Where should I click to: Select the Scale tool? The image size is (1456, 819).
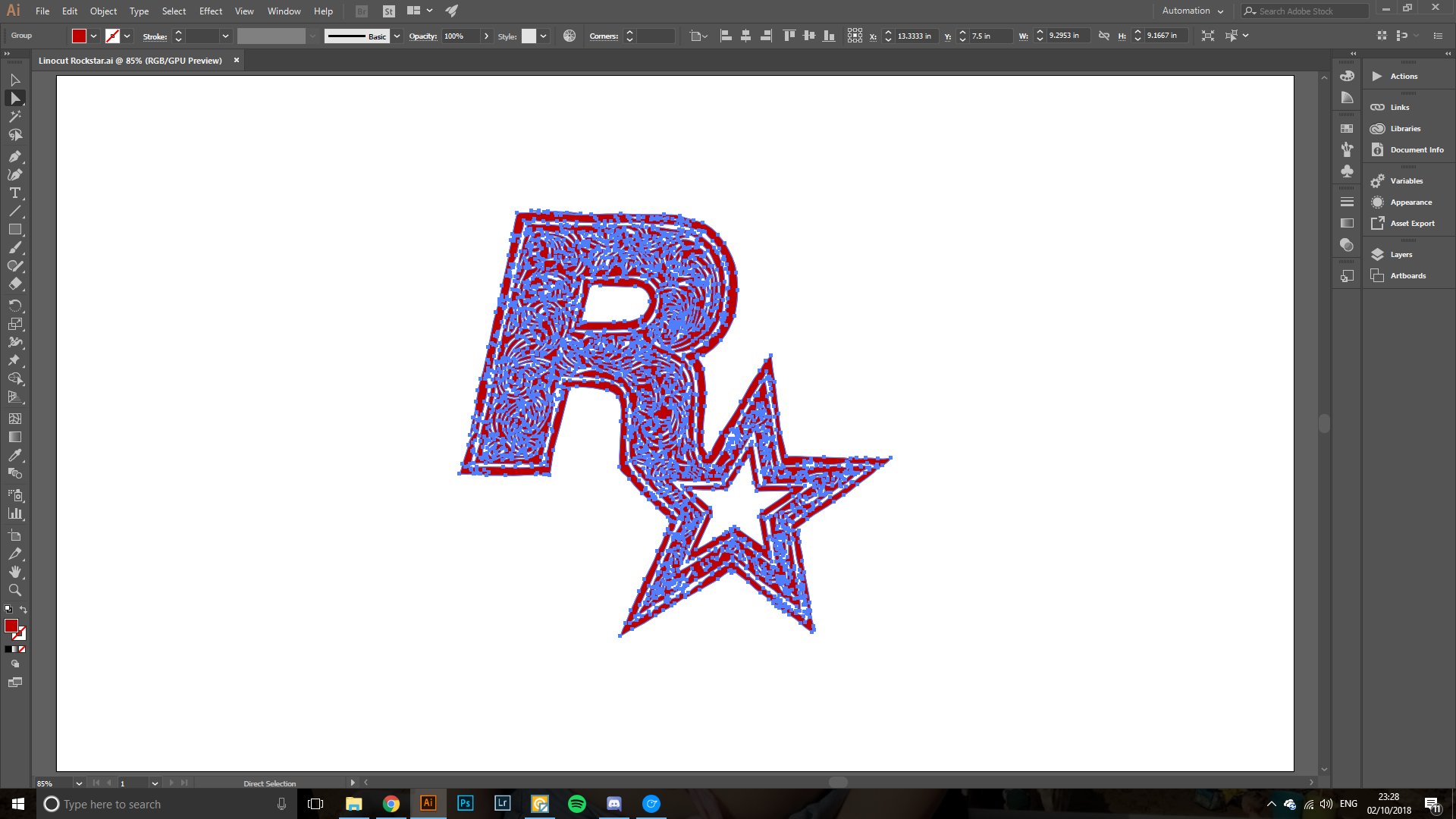click(x=14, y=324)
